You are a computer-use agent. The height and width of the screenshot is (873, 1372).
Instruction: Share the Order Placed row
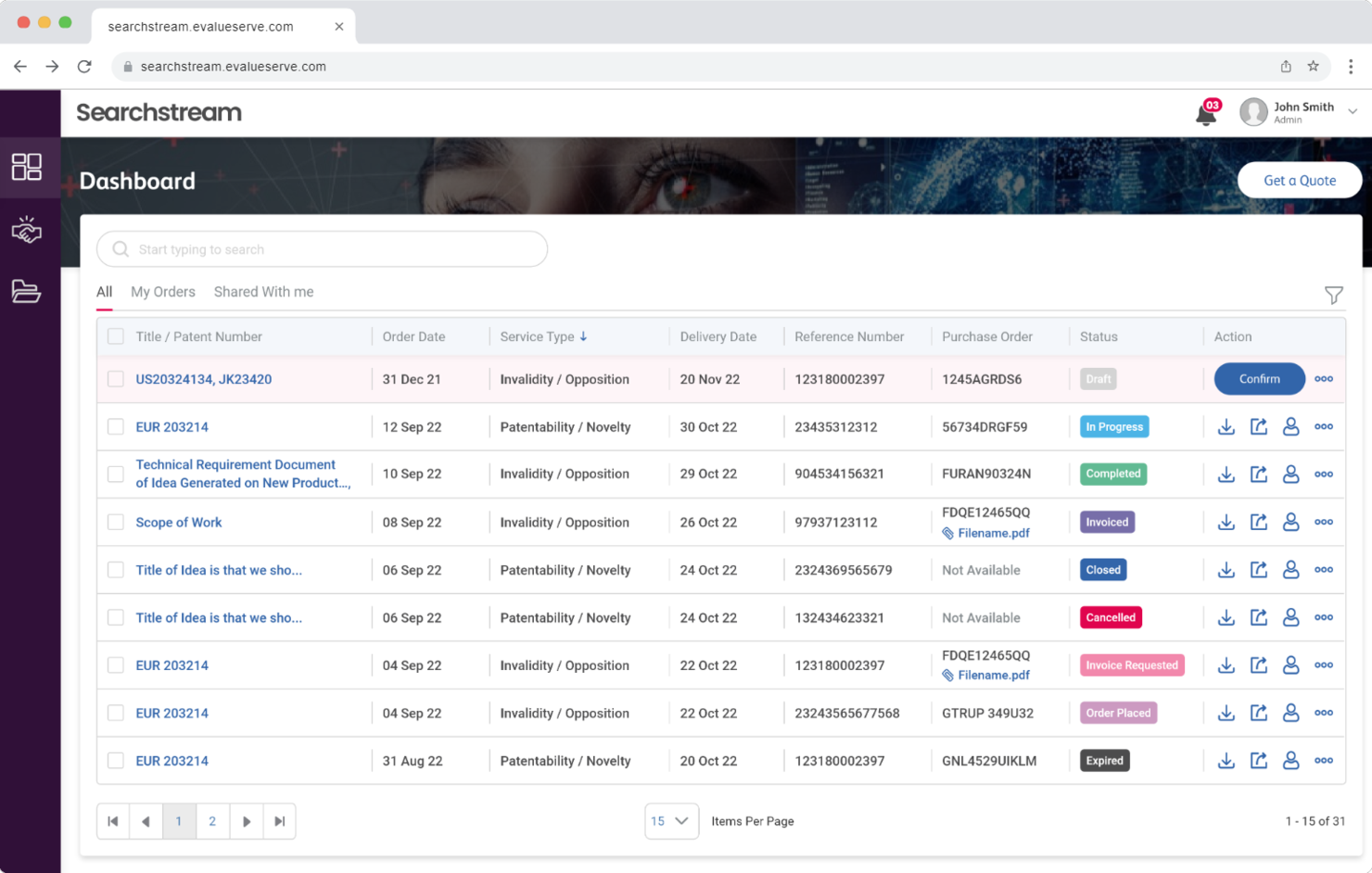[1258, 713]
